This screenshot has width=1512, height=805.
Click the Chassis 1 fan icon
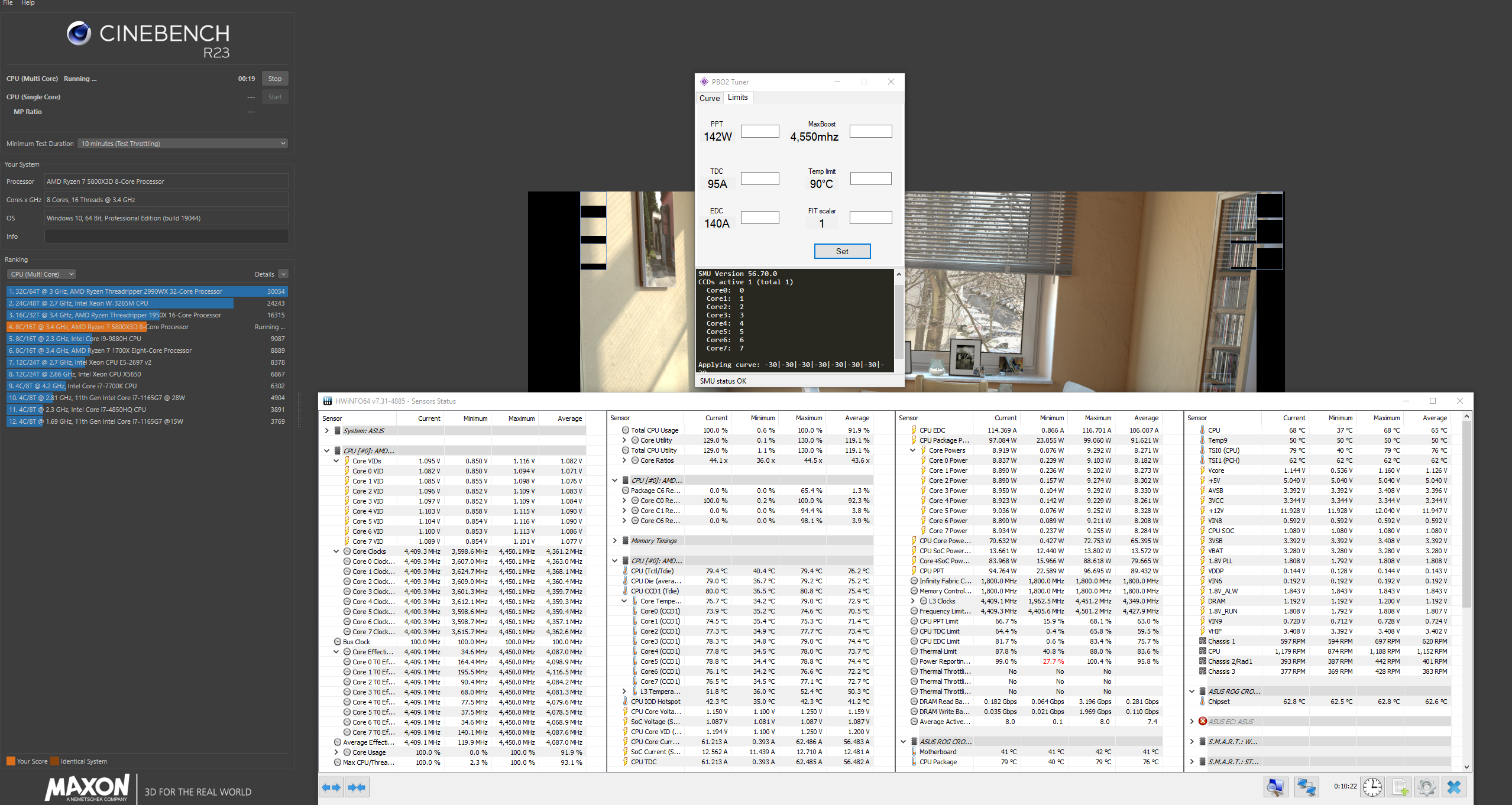point(1203,641)
